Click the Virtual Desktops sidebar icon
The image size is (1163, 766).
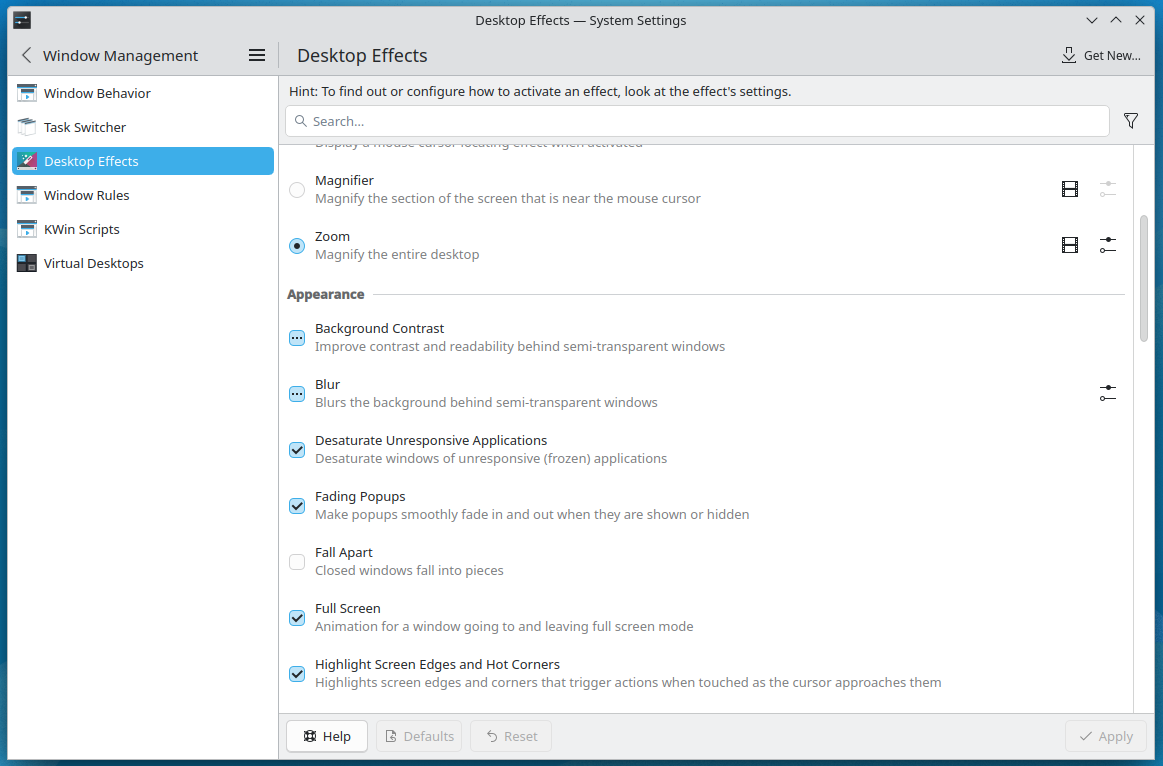click(27, 263)
